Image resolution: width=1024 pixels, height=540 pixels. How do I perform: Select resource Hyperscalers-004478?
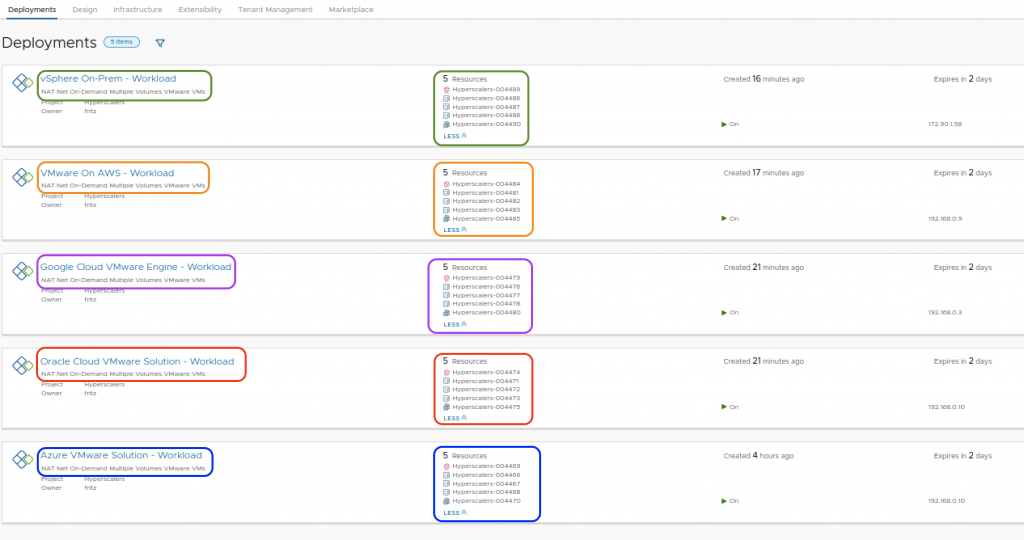(x=487, y=304)
